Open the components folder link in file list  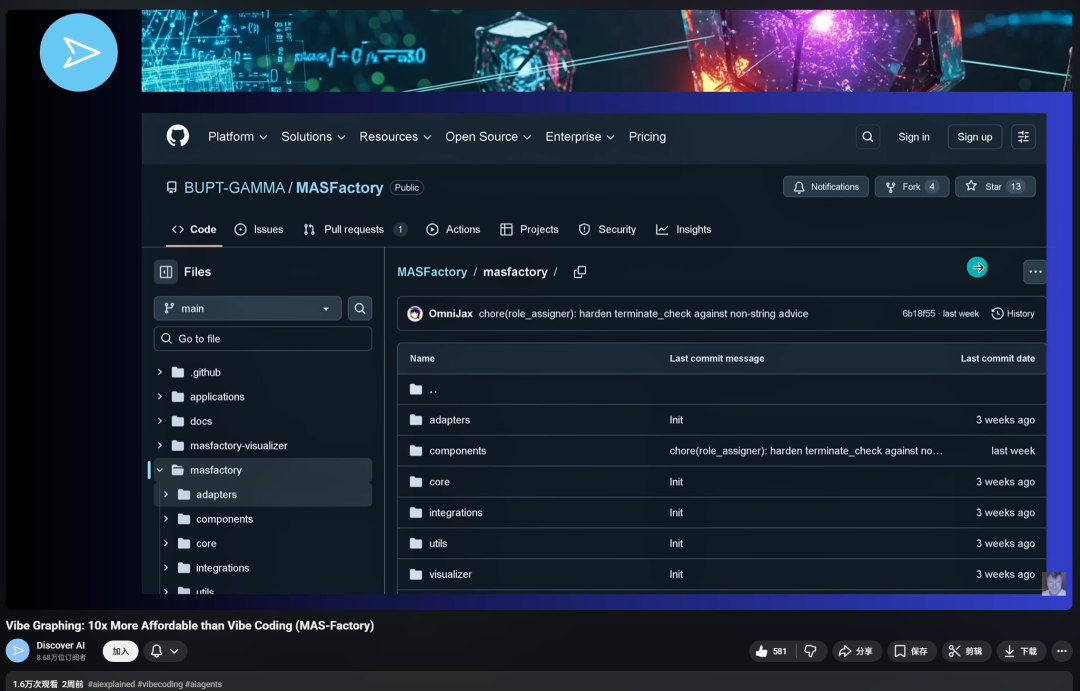[x=458, y=451]
